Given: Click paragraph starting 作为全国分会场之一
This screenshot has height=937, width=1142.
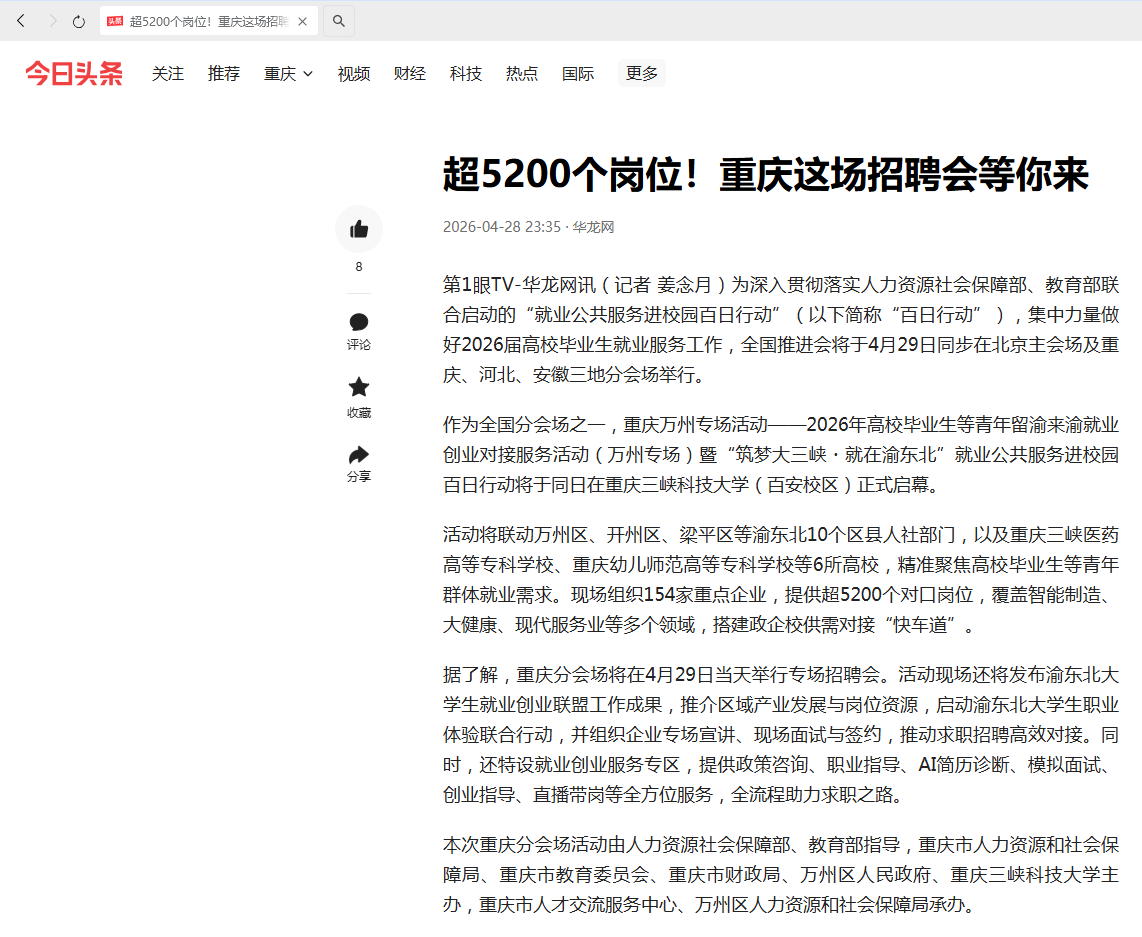Looking at the screenshot, I should [x=781, y=454].
